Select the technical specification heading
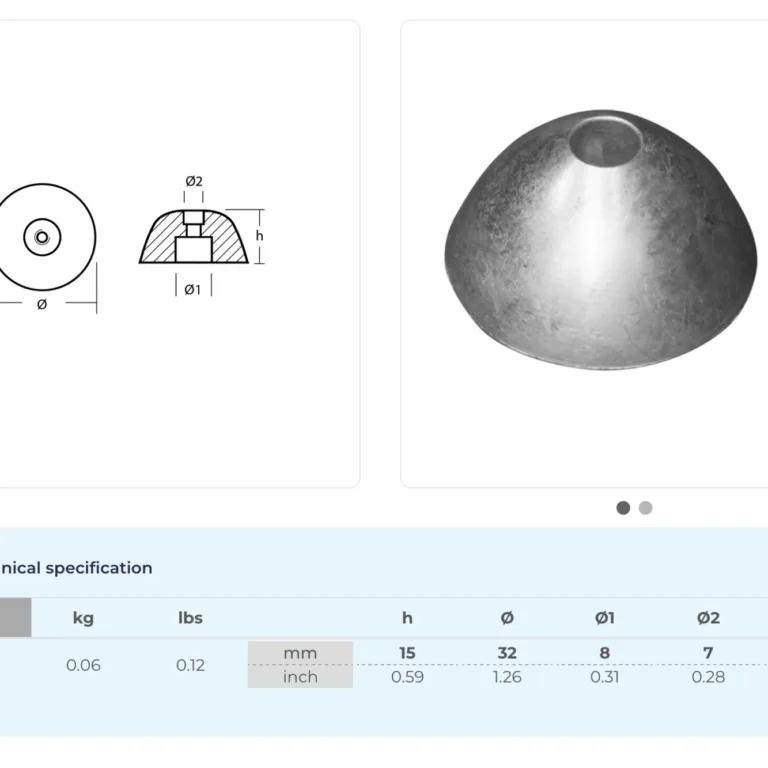 tap(76, 568)
